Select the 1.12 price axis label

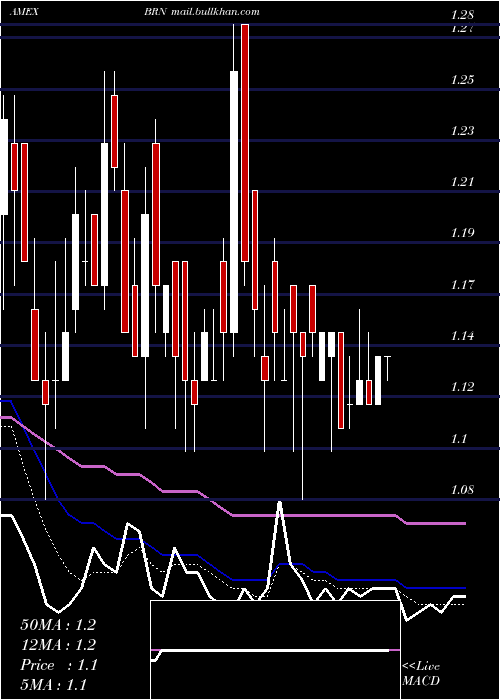point(462,387)
